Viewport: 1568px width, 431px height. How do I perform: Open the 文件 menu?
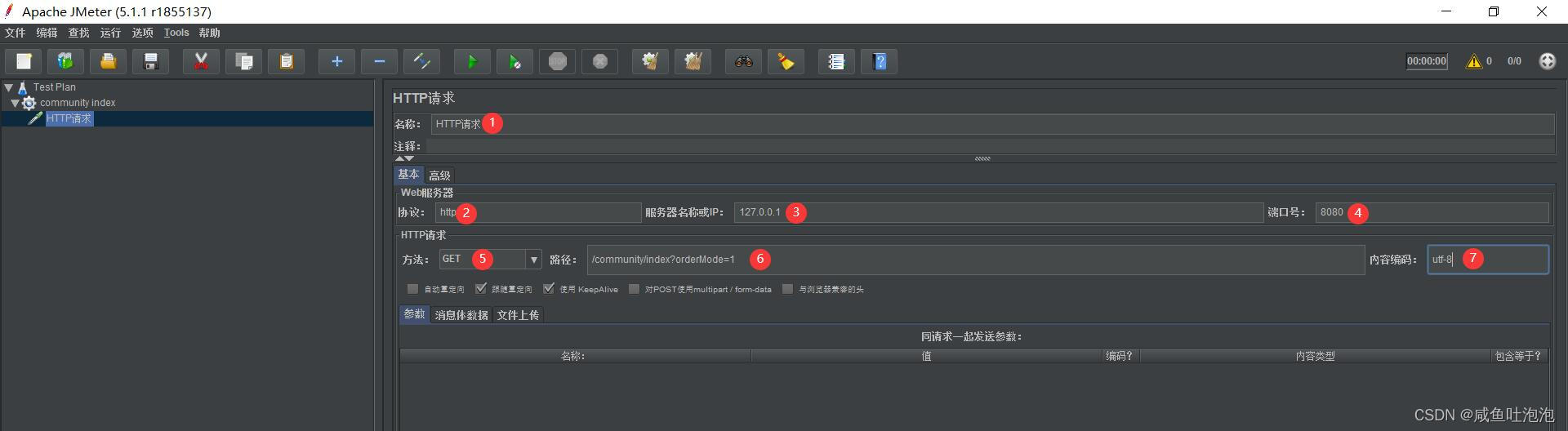point(15,33)
